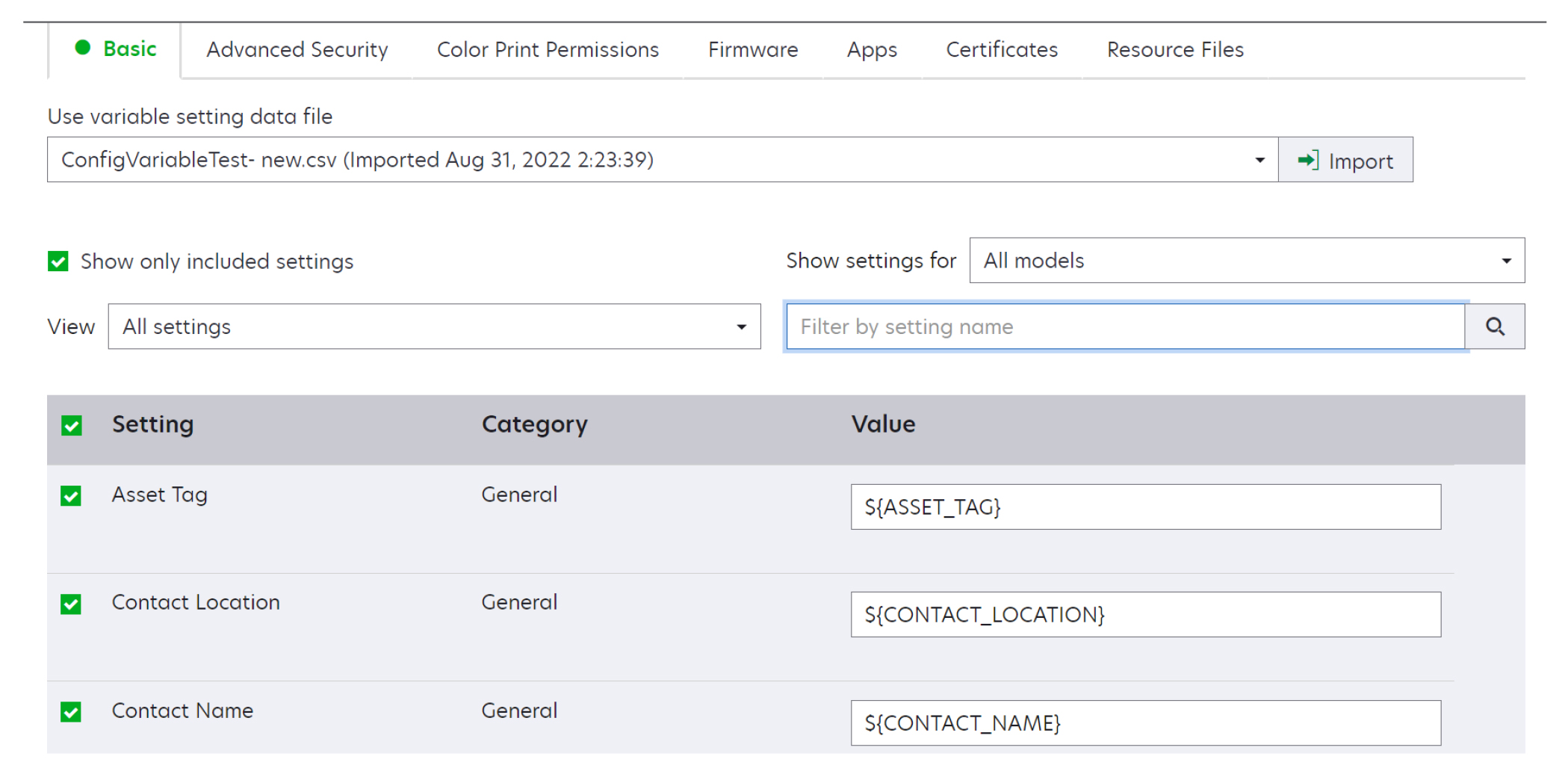Image resolution: width=1568 pixels, height=777 pixels.
Task: Edit the ASSET_TAG value field
Action: [1145, 507]
